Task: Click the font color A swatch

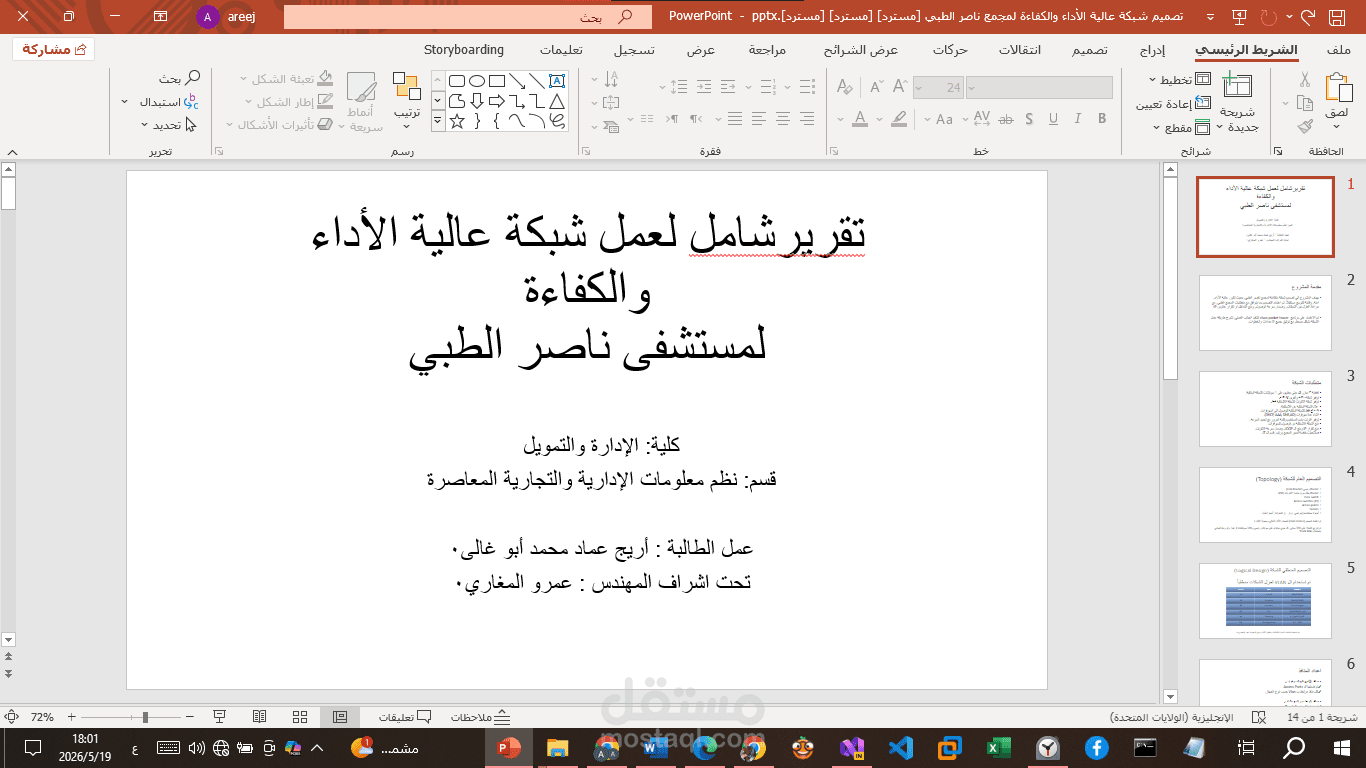Action: point(860,119)
